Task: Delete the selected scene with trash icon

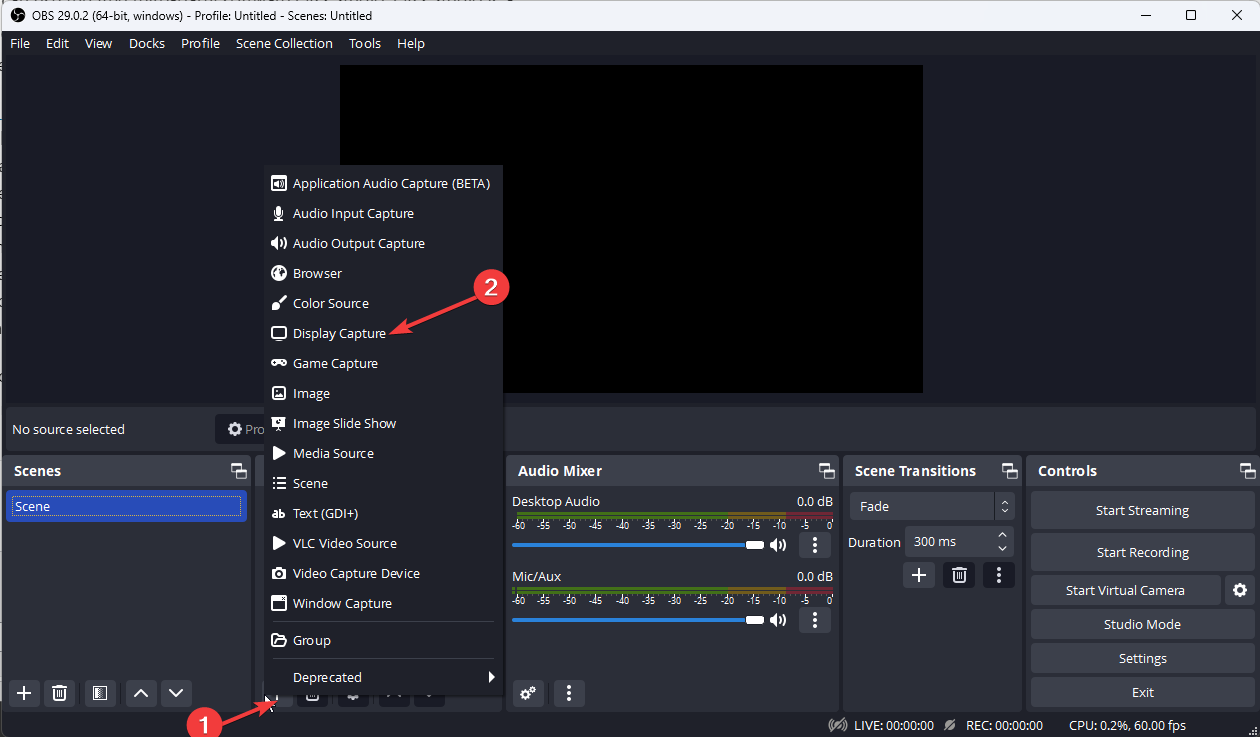Action: (60, 692)
